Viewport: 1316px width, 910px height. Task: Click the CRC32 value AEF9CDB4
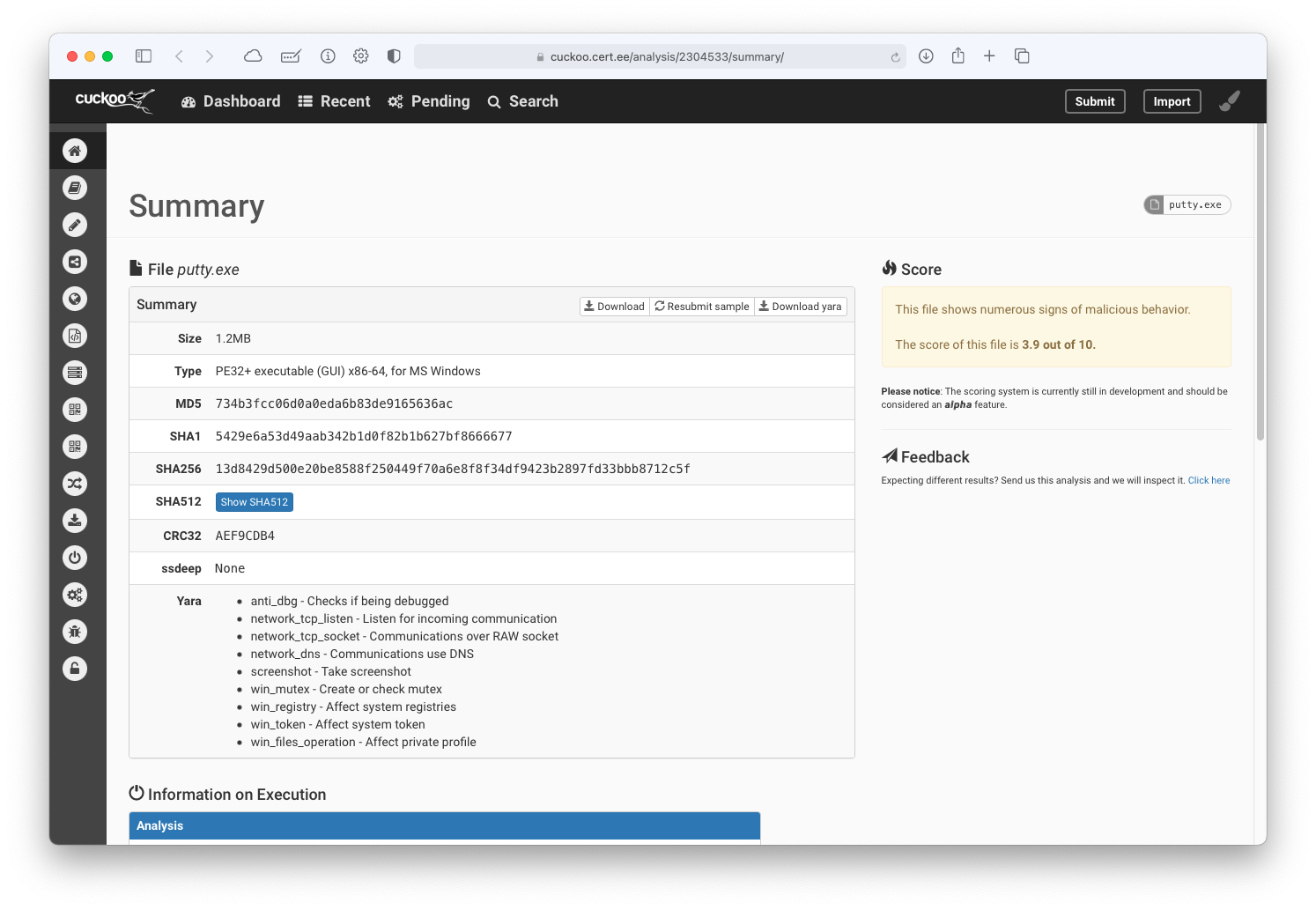(245, 536)
